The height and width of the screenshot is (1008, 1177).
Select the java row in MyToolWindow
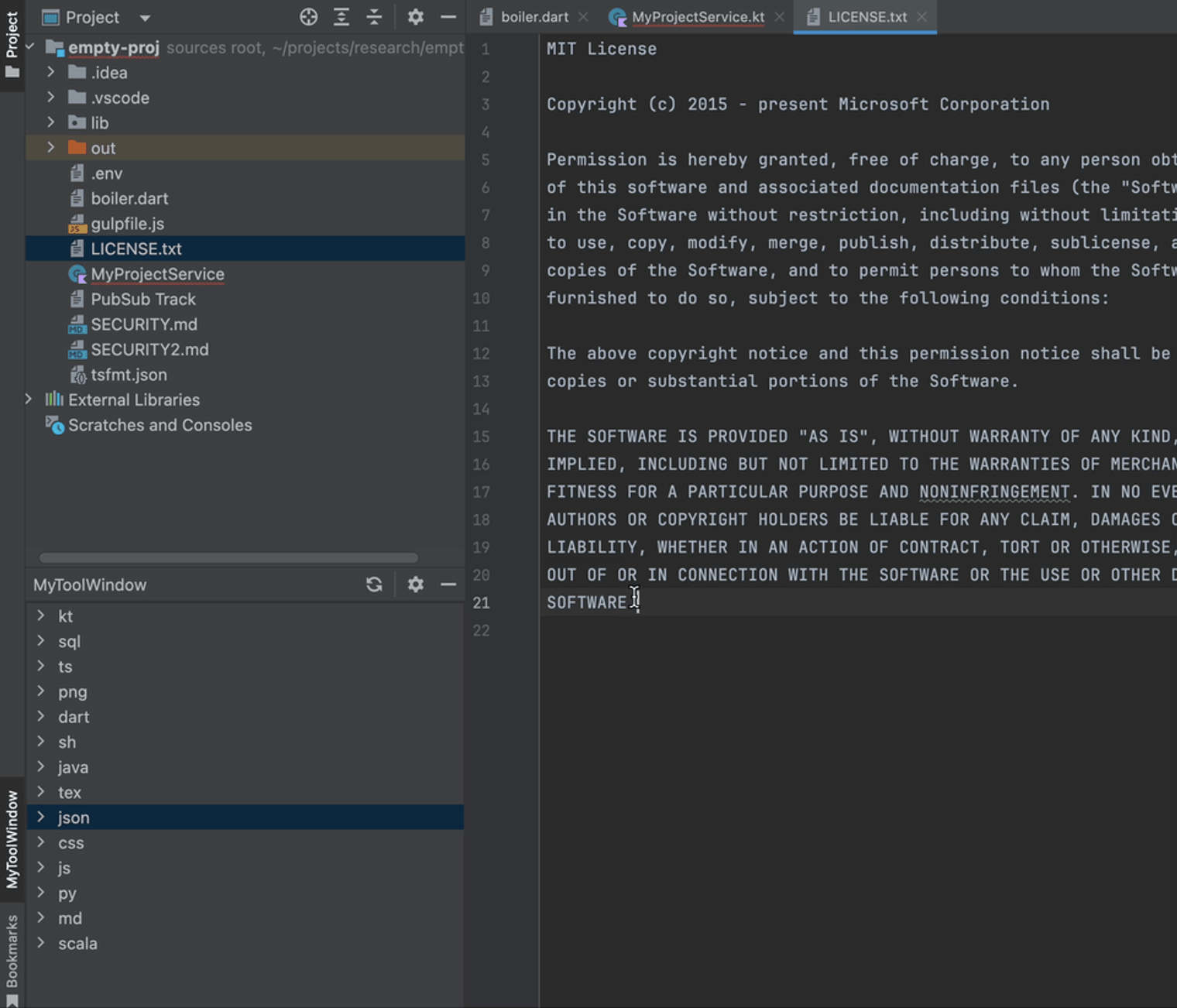(245, 767)
